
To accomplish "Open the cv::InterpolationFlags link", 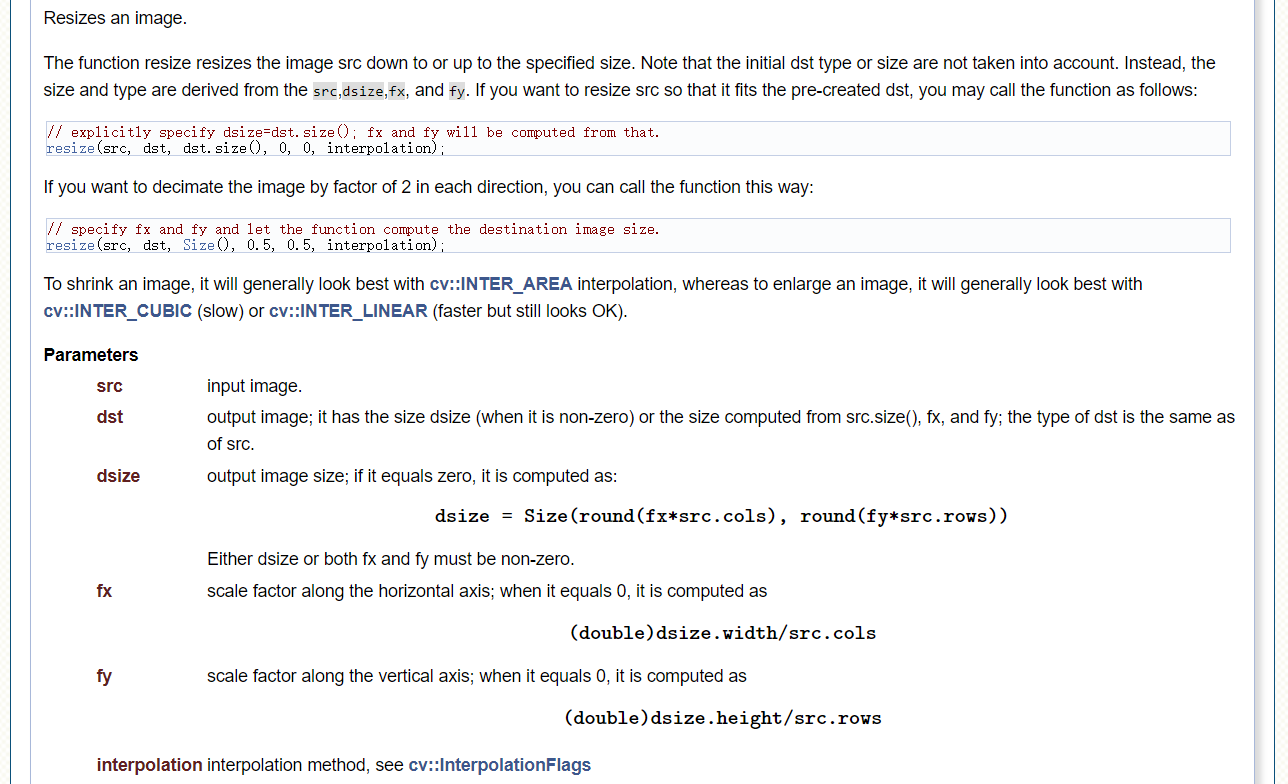I will (x=500, y=765).
